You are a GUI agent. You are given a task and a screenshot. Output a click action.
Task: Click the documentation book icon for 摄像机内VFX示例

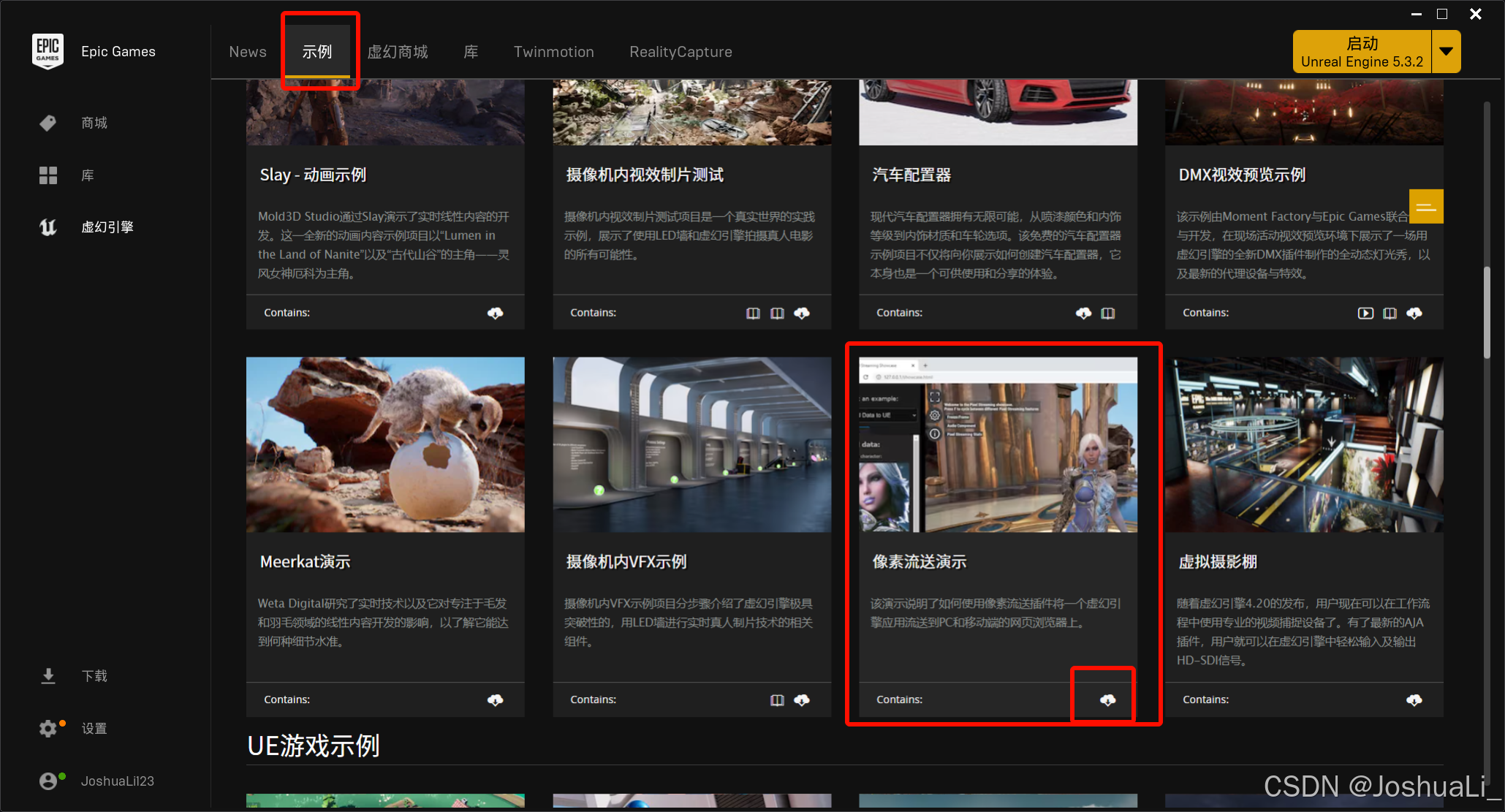click(x=777, y=700)
